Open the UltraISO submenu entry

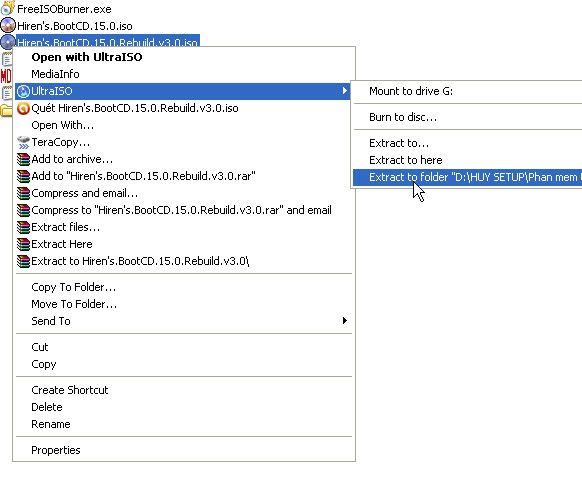[183, 91]
